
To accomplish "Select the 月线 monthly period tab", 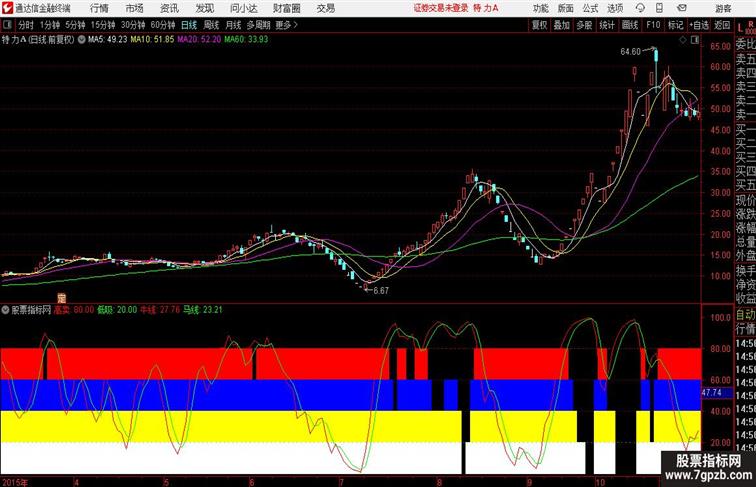I will click(x=233, y=25).
